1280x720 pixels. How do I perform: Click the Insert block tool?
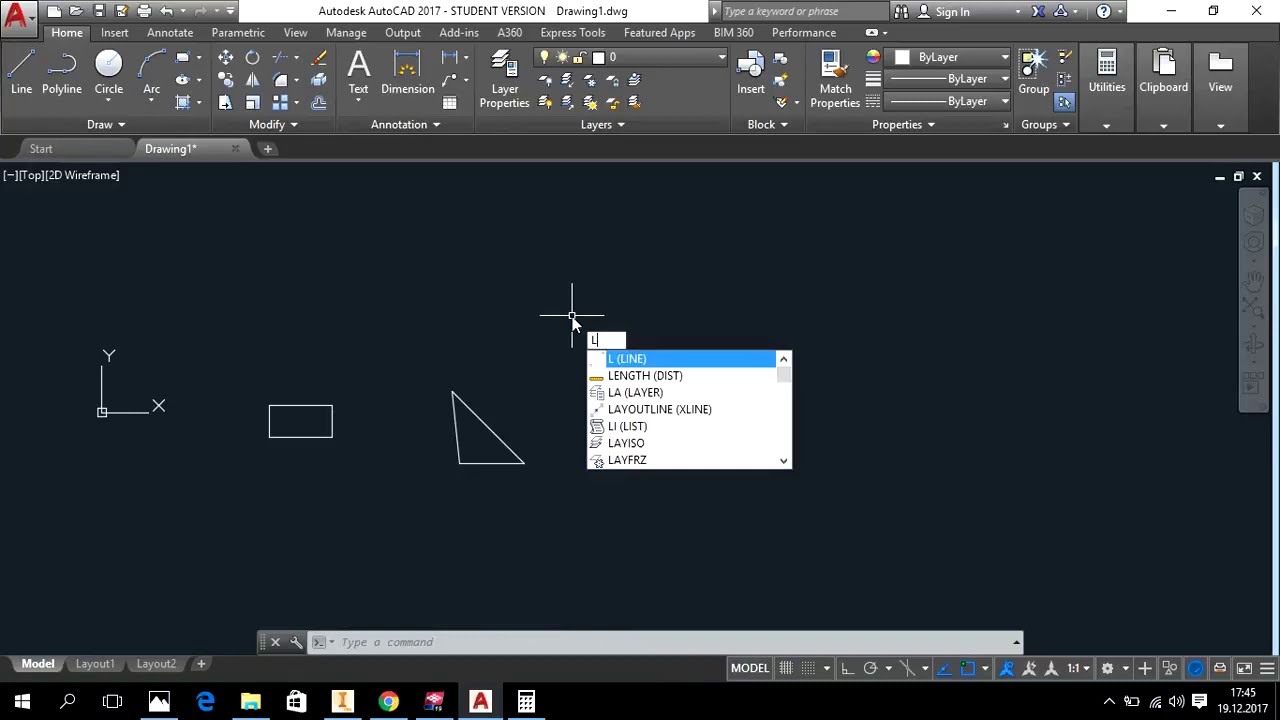751,74
